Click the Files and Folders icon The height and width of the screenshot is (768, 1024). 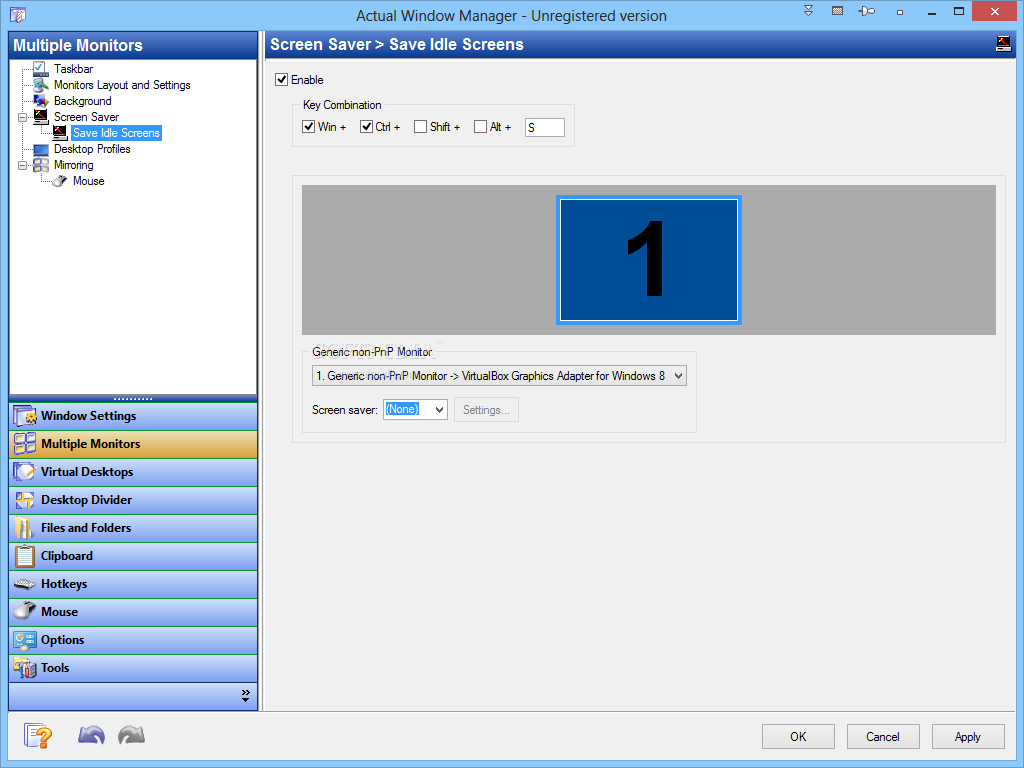click(x=25, y=528)
